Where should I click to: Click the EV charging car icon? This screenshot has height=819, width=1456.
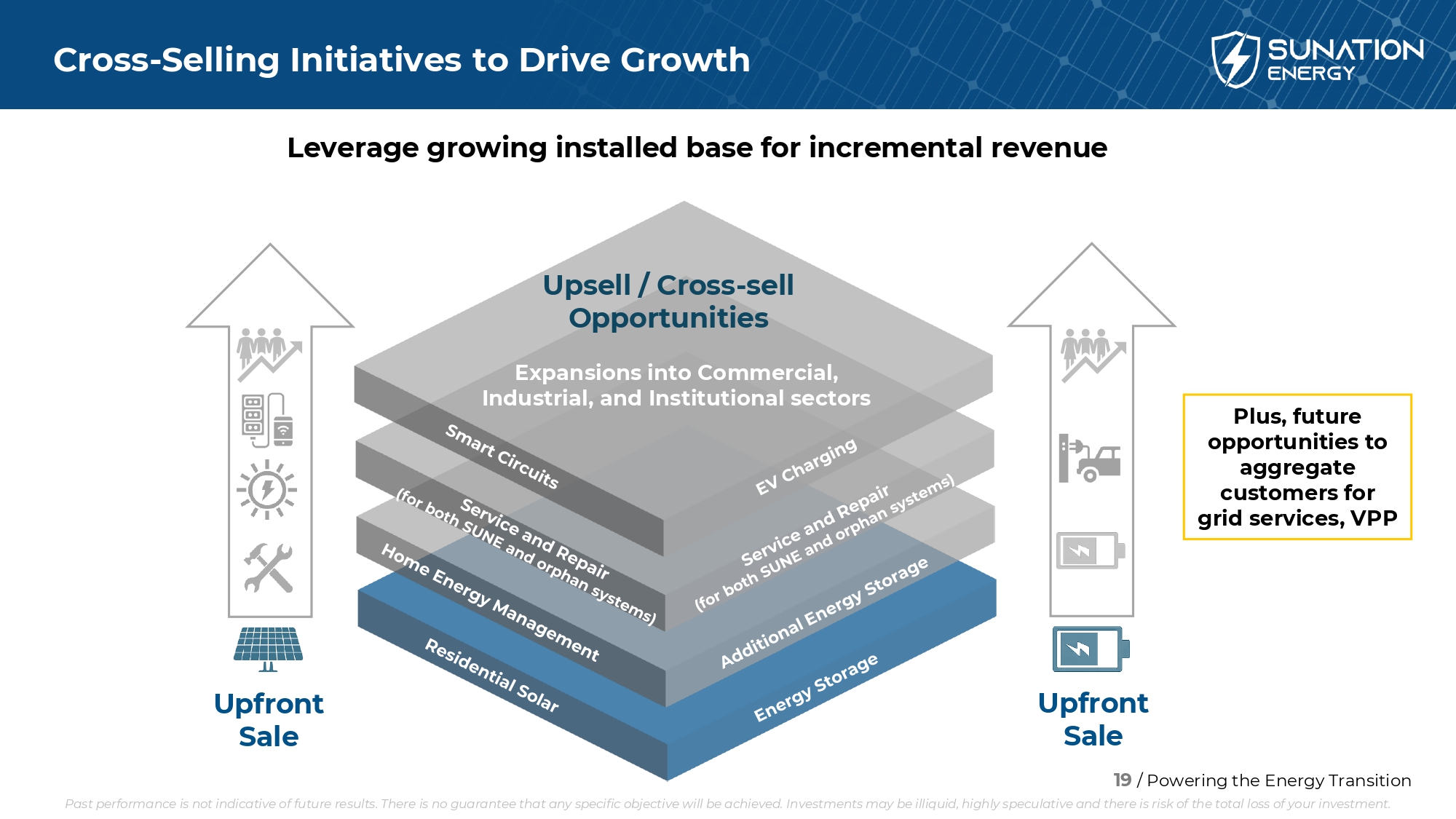1090,458
